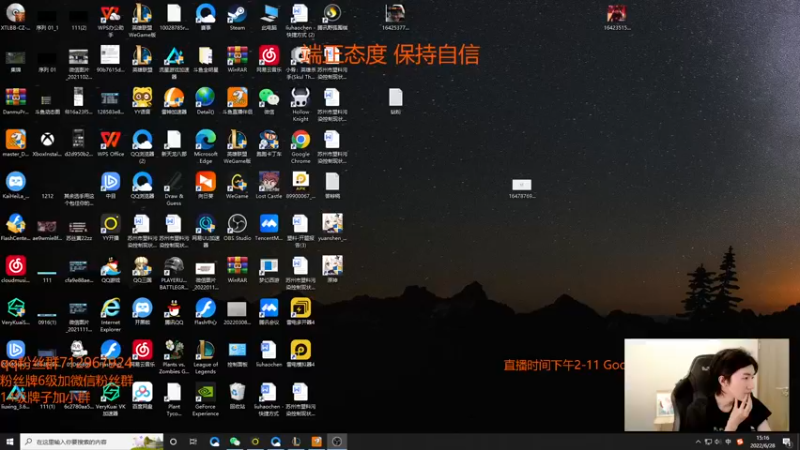Open the master_D... orange shortcut
The width and height of the screenshot is (800, 450).
tap(16, 143)
